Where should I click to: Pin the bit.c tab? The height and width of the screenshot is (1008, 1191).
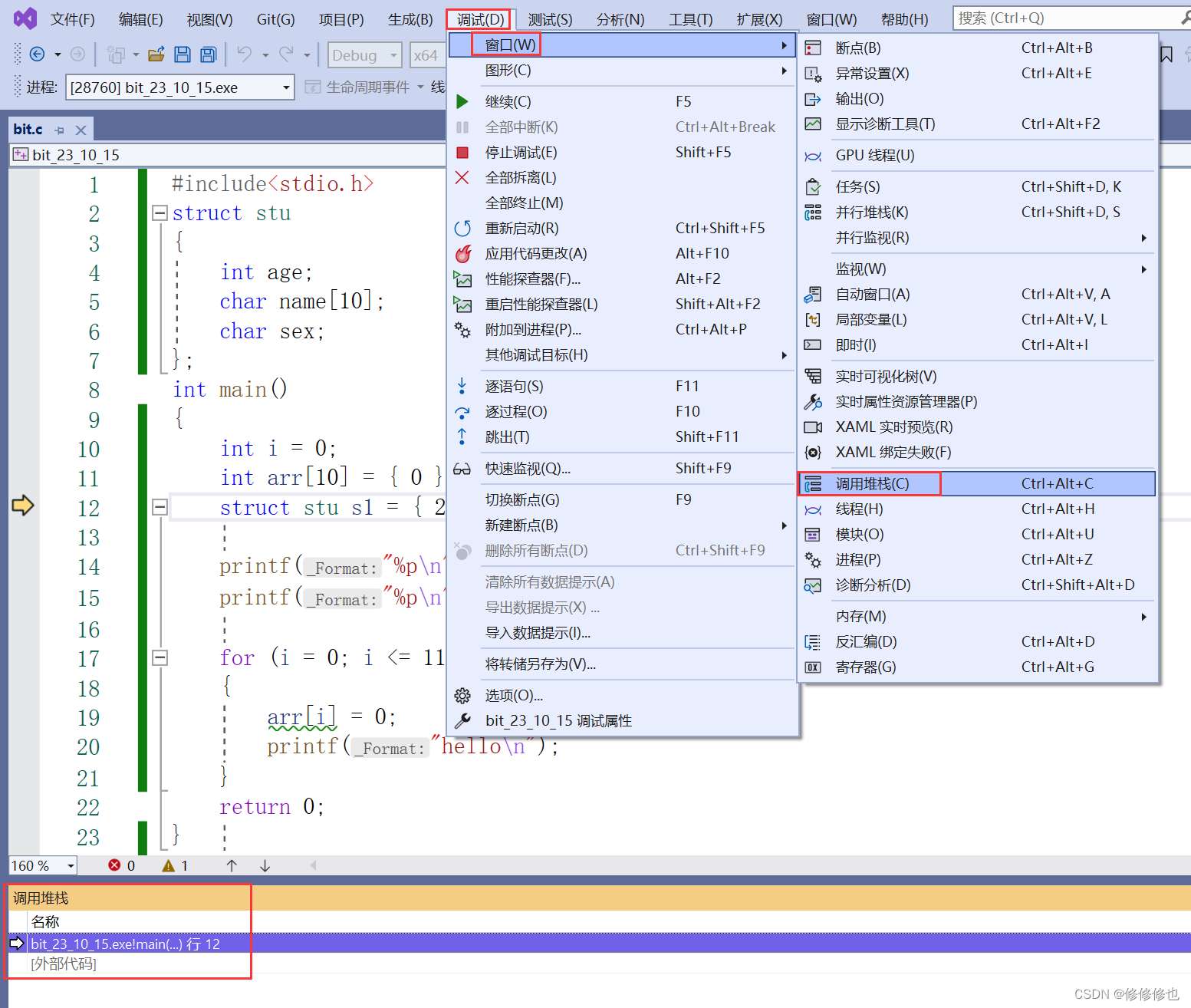pyautogui.click(x=60, y=130)
